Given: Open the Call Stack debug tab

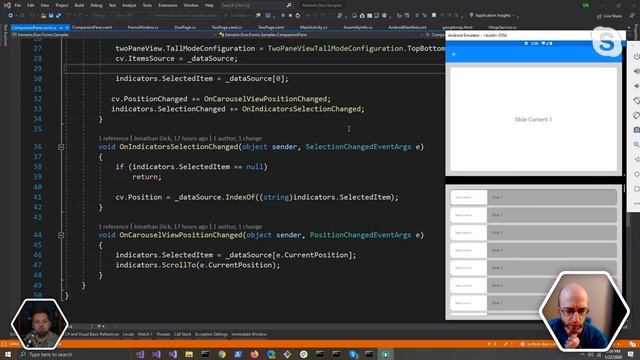Looking at the screenshot, I should pos(182,334).
